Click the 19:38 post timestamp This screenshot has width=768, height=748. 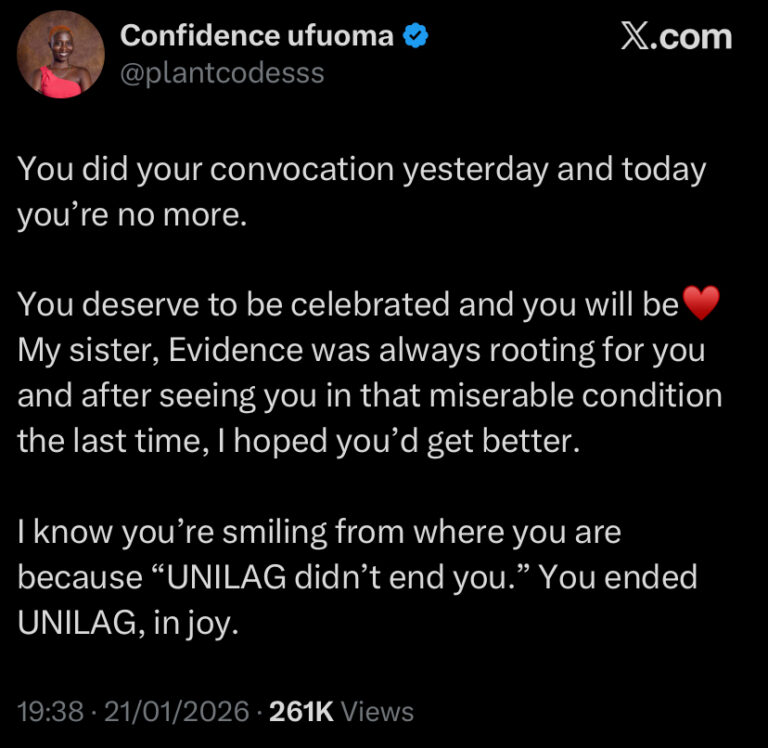[x=50, y=712]
